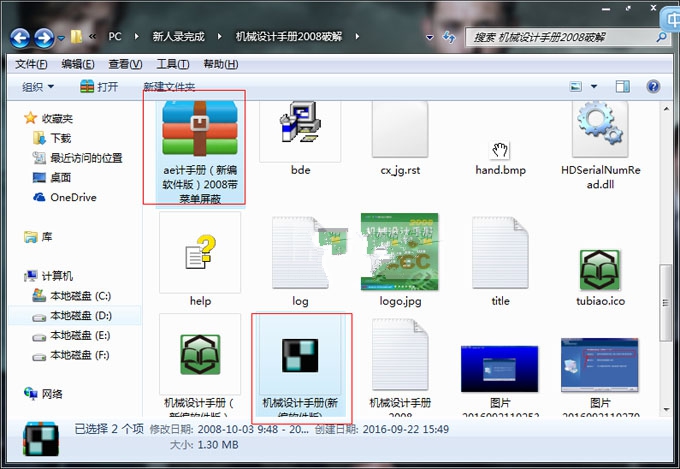Open 本地磁盘 (F:) in the sidebar
Screen dimensions: 680x469
click(80, 355)
